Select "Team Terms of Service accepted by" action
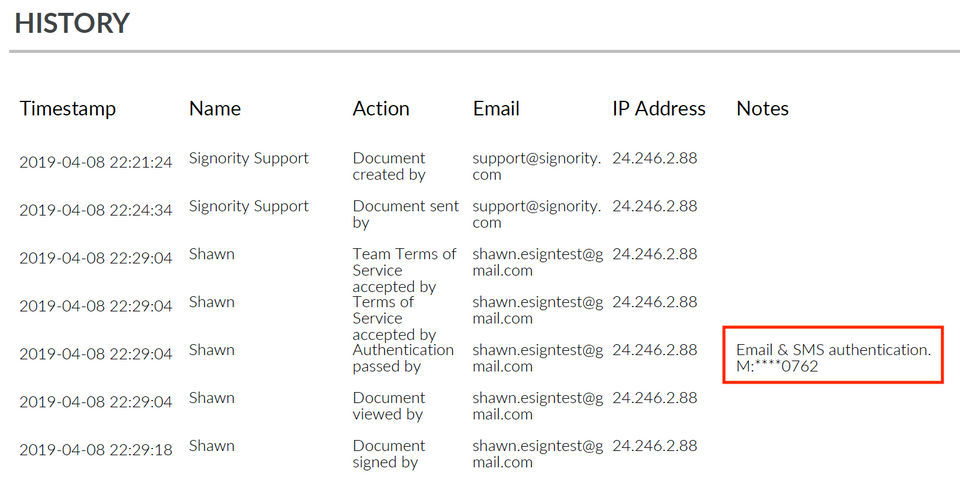This screenshot has height=482, width=960. click(404, 270)
